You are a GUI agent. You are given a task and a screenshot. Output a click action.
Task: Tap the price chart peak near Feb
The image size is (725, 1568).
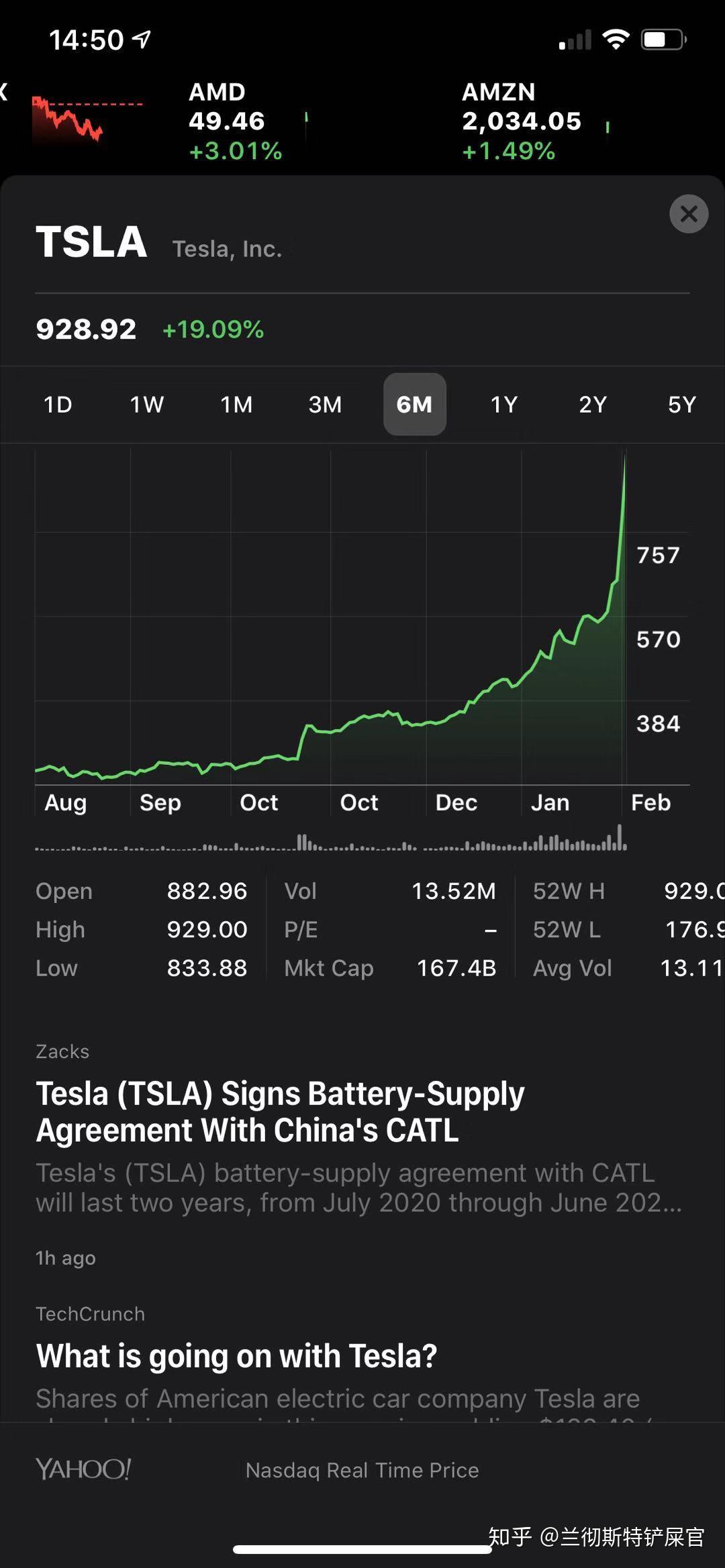click(x=624, y=460)
